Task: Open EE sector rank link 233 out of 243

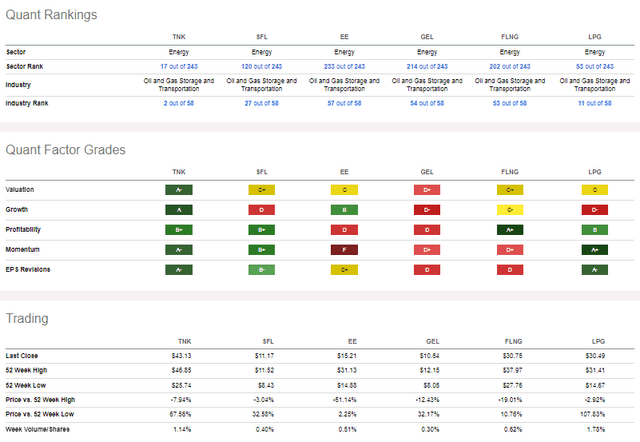Action: [x=344, y=67]
